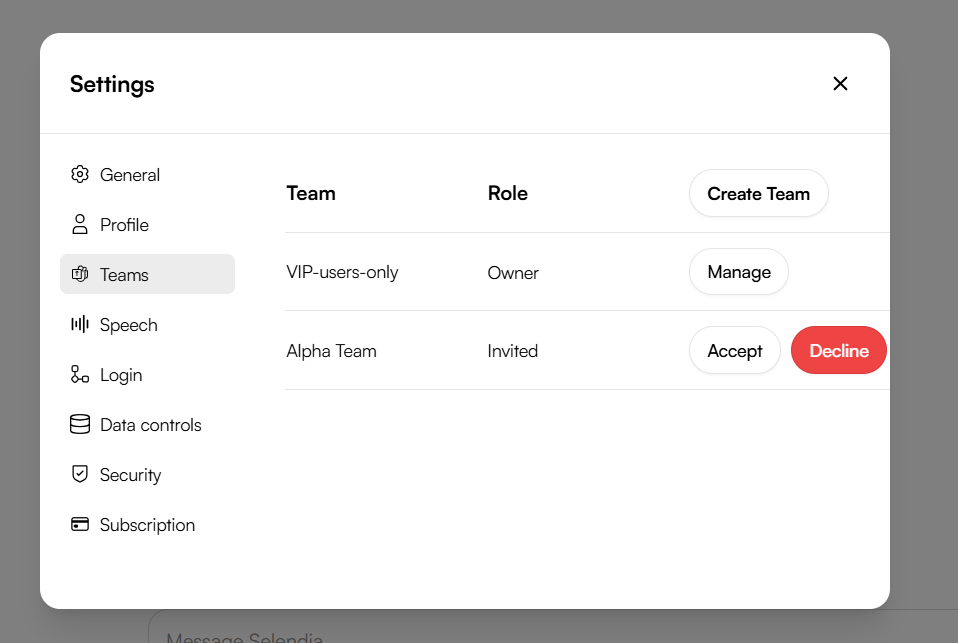This screenshot has width=958, height=643.
Task: Click the VIP-users-only team name
Action: (342, 272)
